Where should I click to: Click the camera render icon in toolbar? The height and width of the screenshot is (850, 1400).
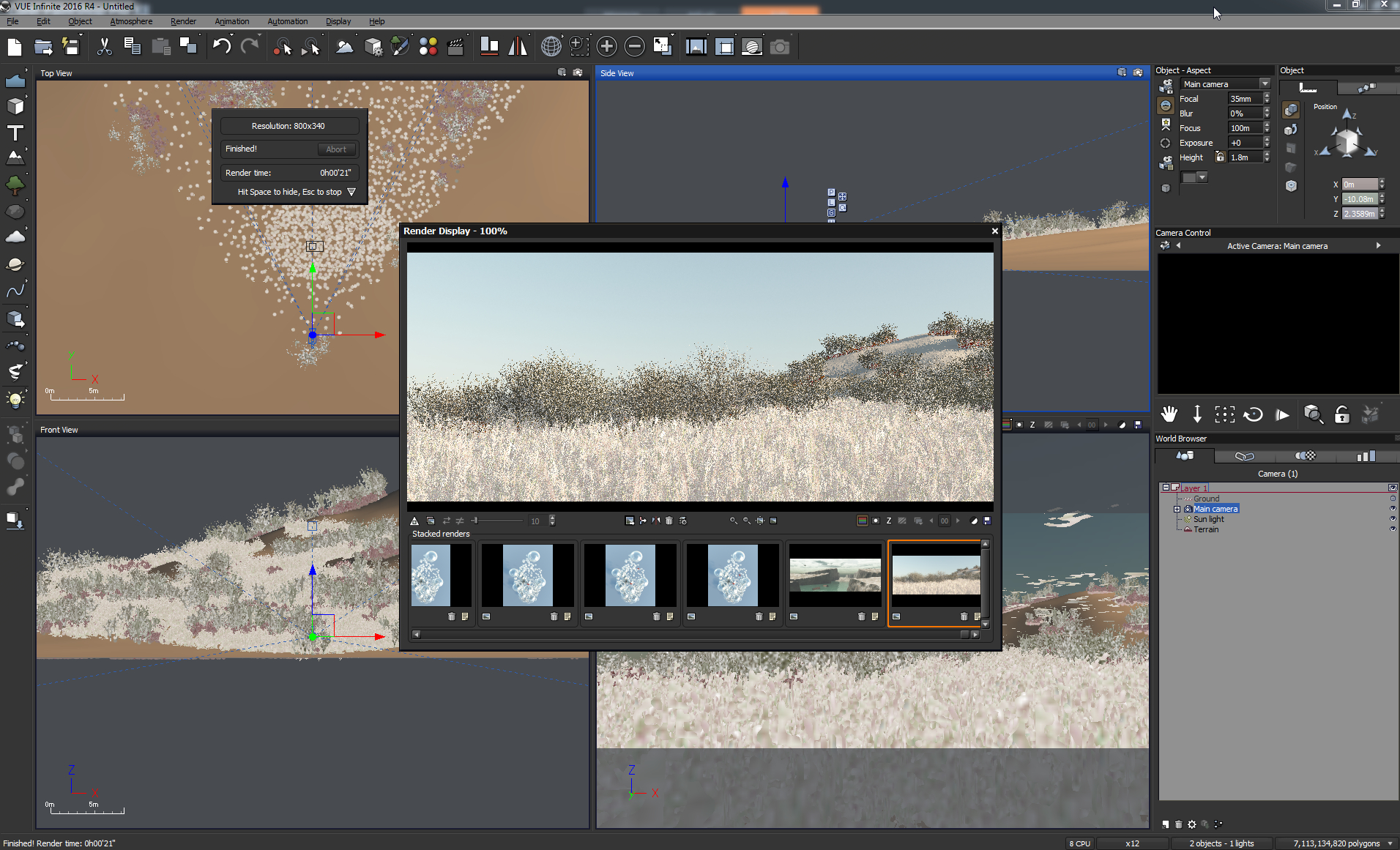[x=780, y=47]
